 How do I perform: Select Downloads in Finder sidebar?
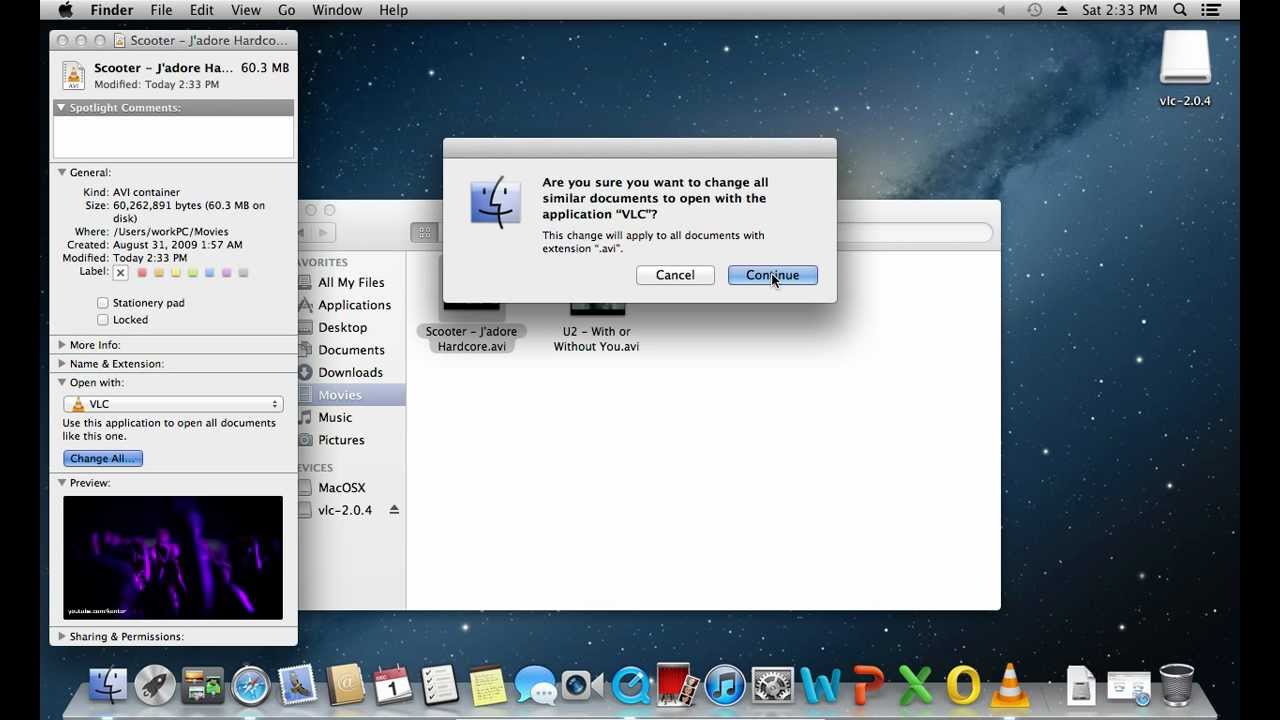[x=350, y=373]
